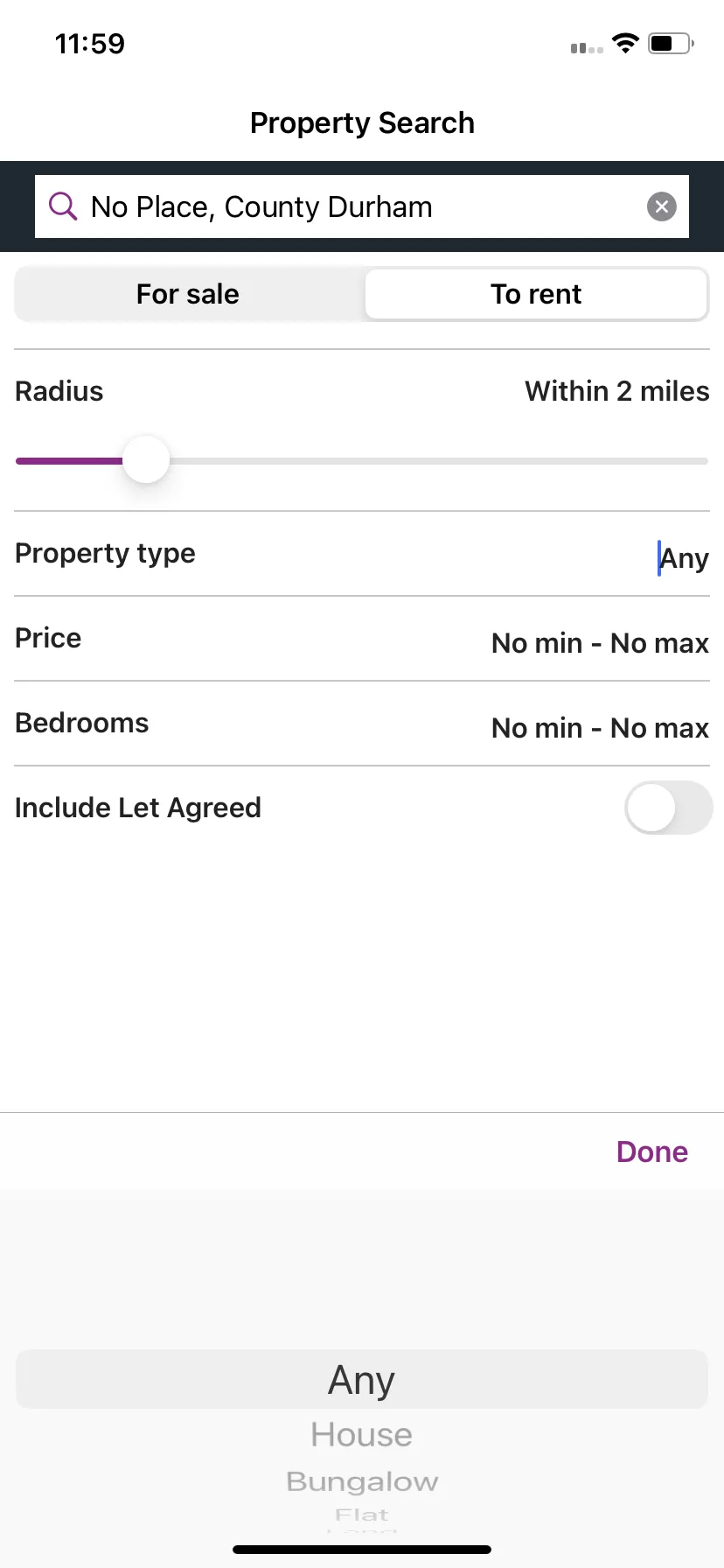Choose Flat in the type picker
Viewport: 724px width, 1568px height.
(x=362, y=1515)
